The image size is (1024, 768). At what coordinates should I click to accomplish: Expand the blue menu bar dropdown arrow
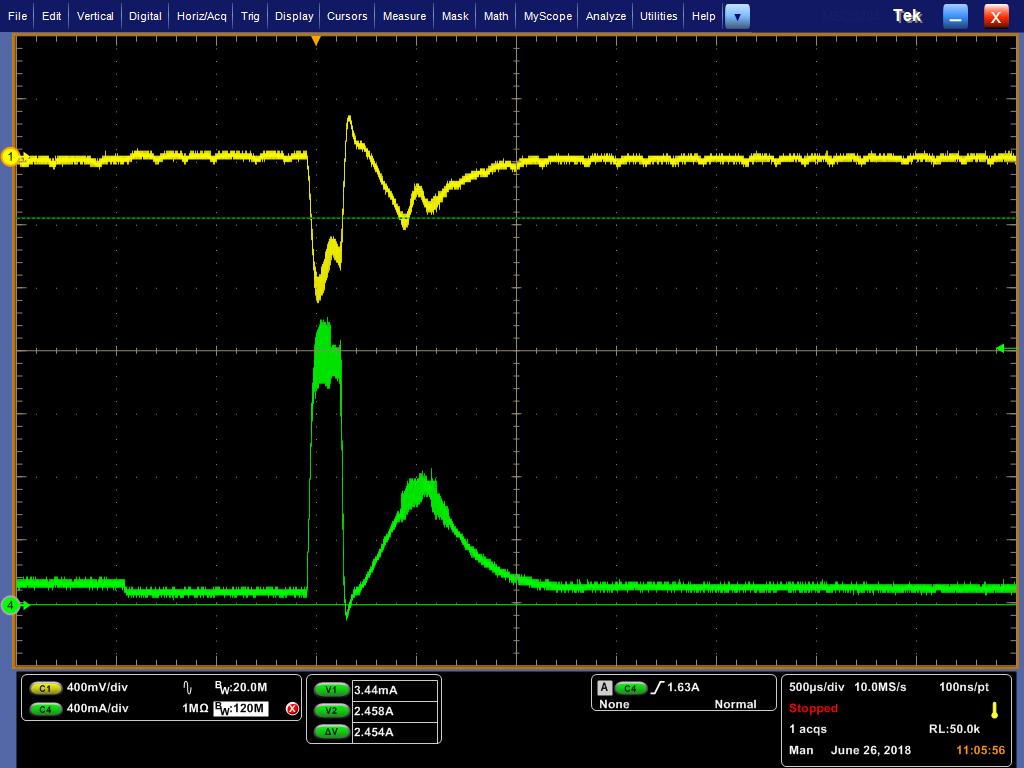(737, 17)
